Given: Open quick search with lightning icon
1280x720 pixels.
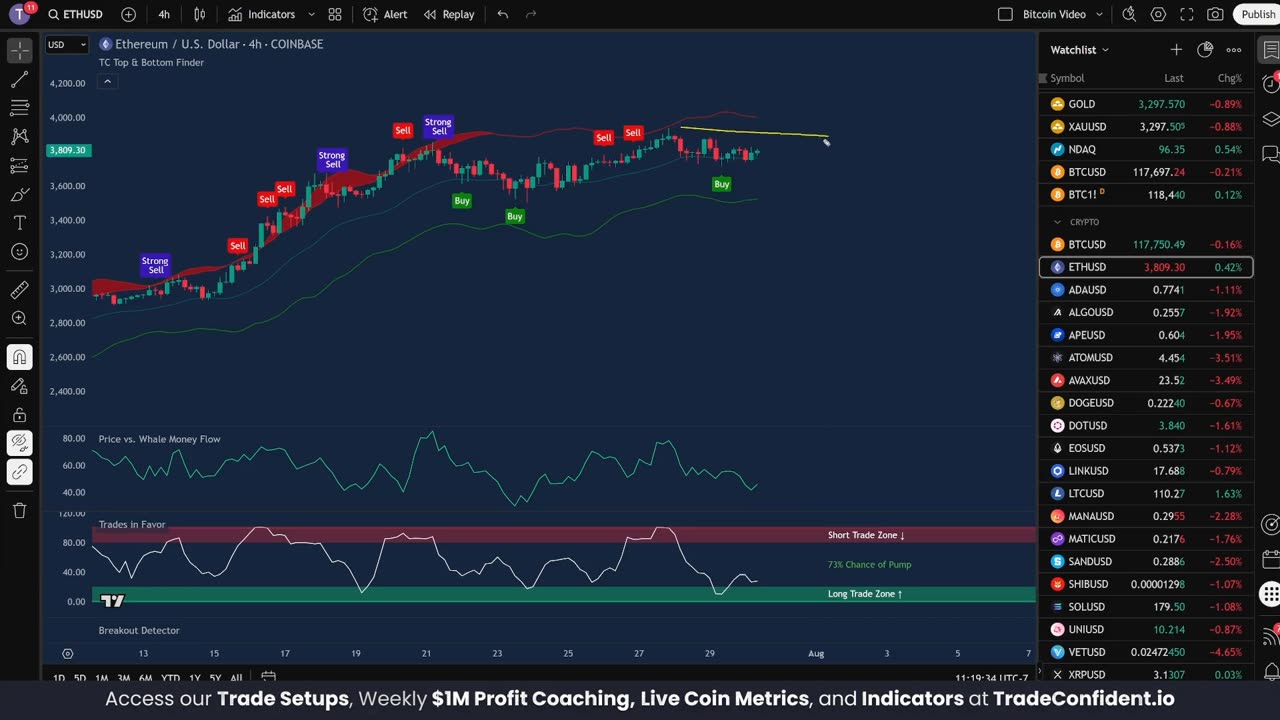Looking at the screenshot, I should click(1129, 15).
